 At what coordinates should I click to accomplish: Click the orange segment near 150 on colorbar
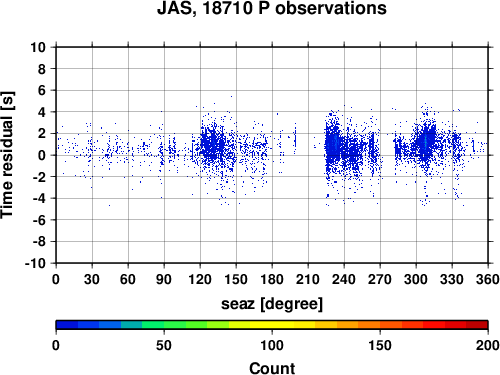380,325
